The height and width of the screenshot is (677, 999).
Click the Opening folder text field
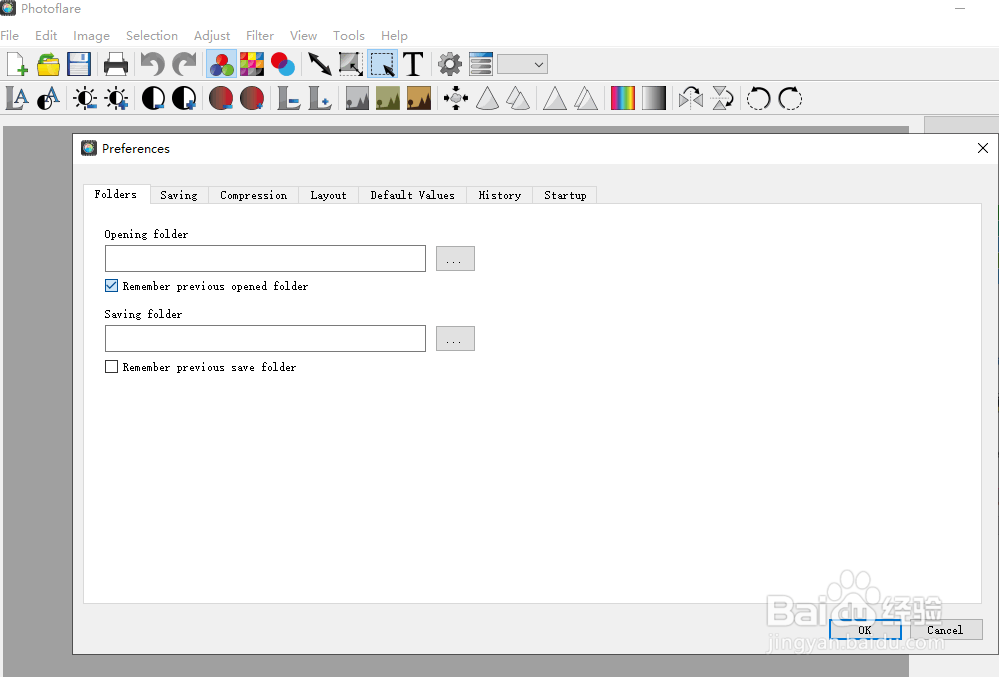click(265, 259)
